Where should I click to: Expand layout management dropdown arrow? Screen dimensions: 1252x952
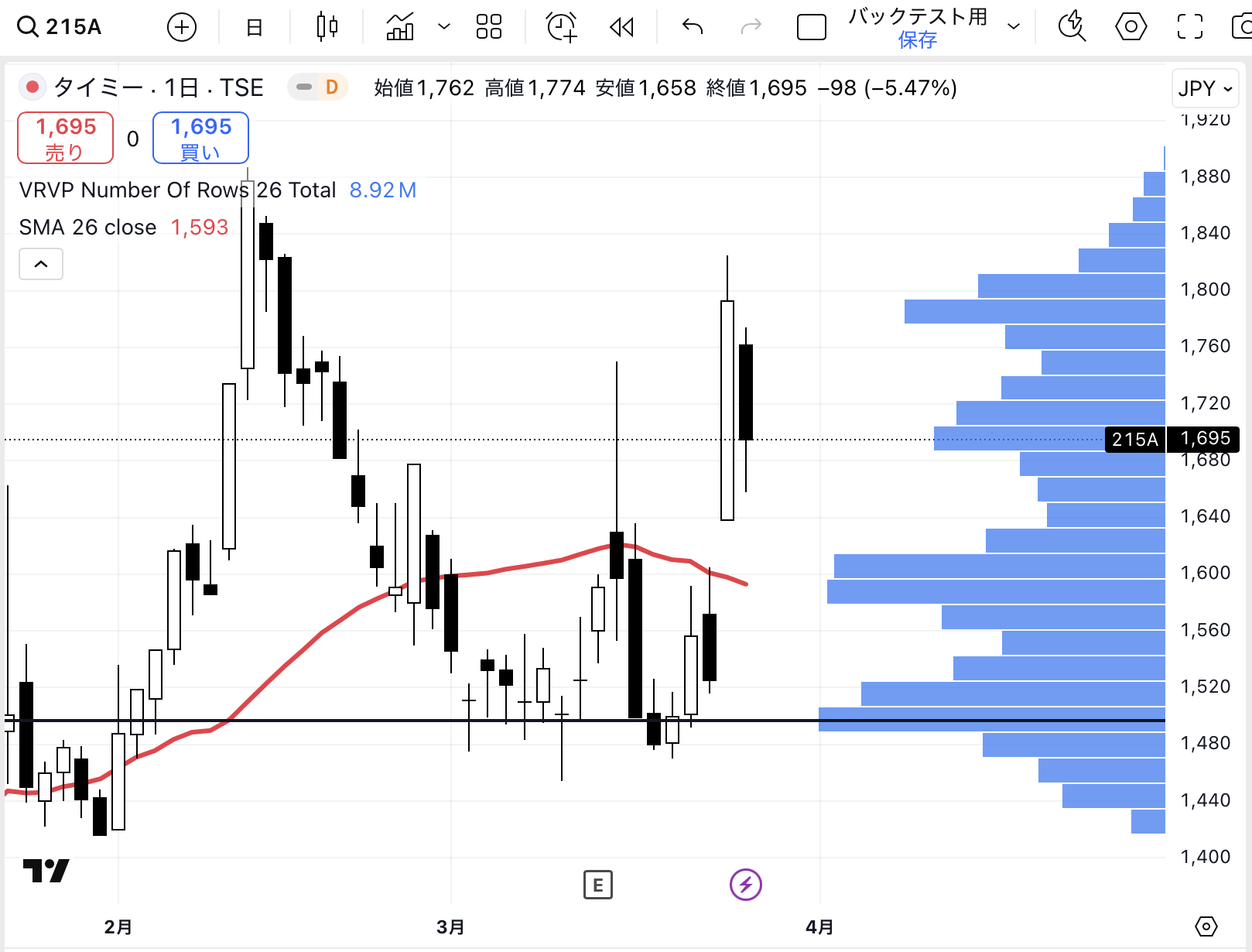click(x=1014, y=27)
